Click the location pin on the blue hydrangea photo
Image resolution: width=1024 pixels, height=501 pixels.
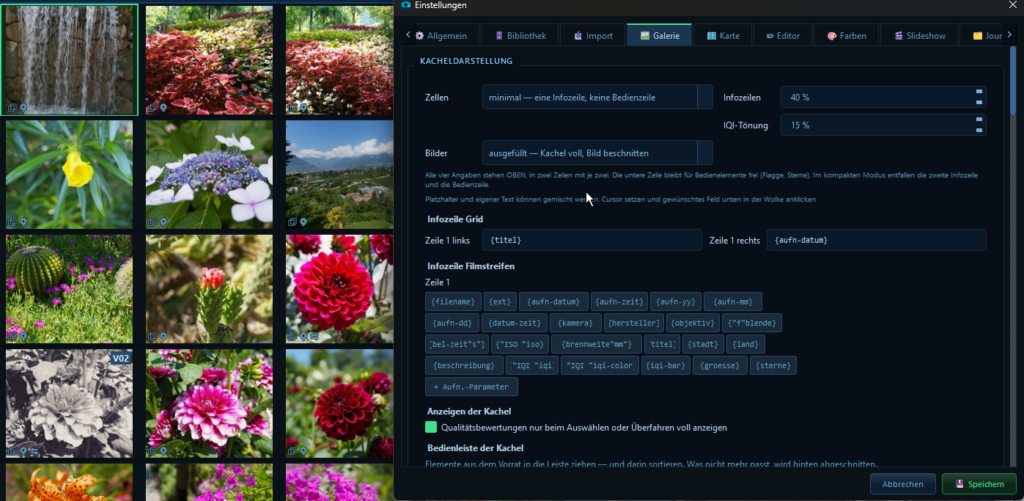point(163,222)
